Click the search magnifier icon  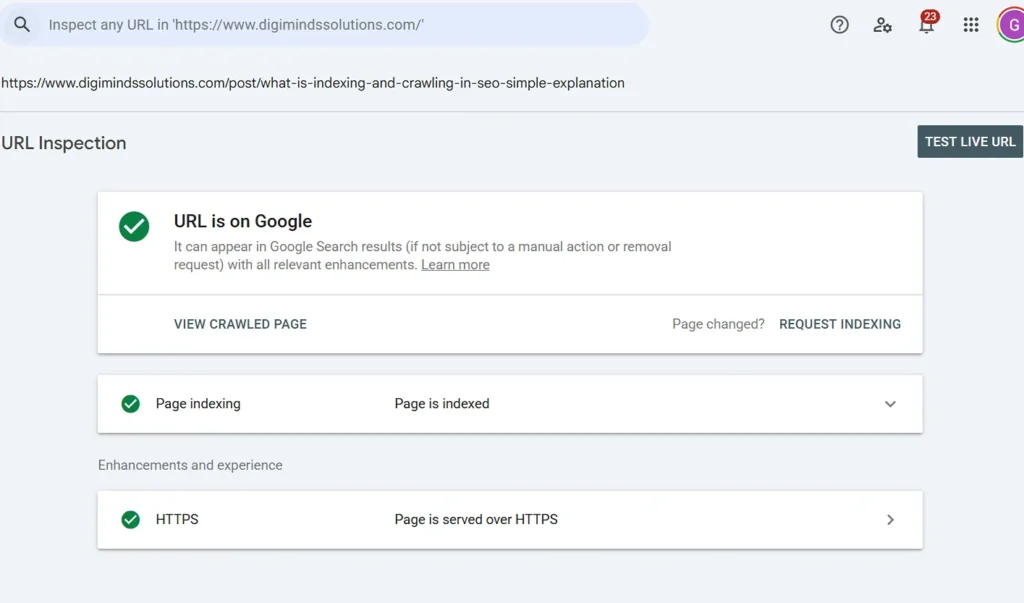pos(22,25)
